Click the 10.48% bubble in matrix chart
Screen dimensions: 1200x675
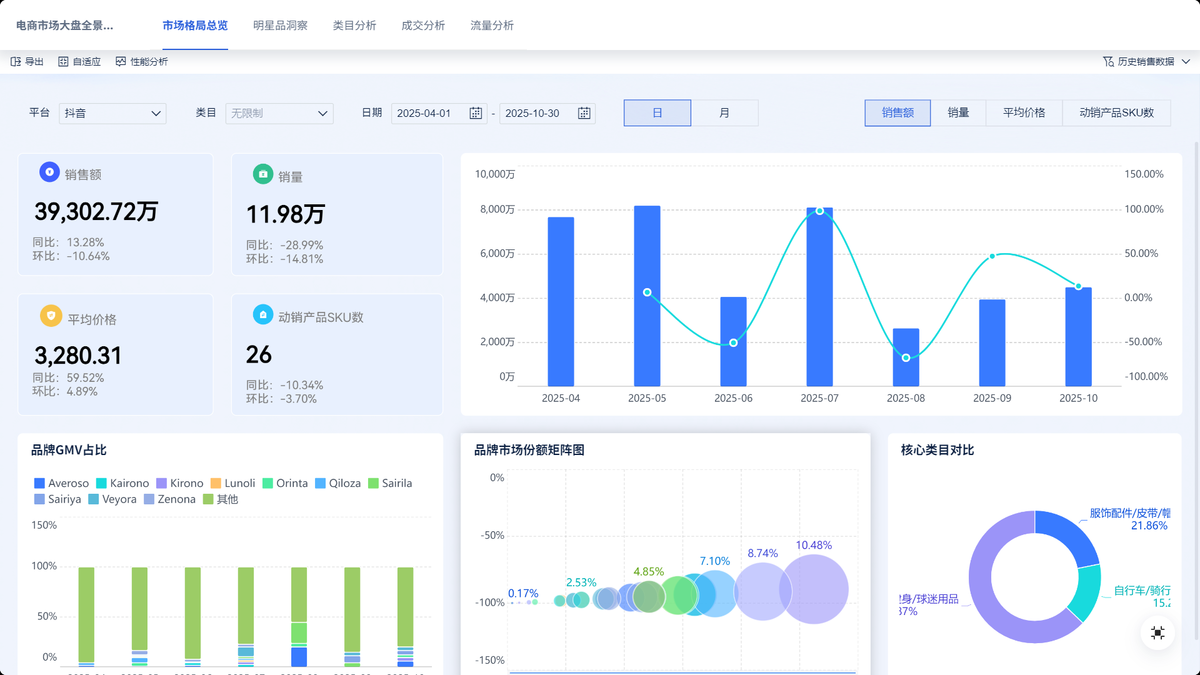pos(814,589)
